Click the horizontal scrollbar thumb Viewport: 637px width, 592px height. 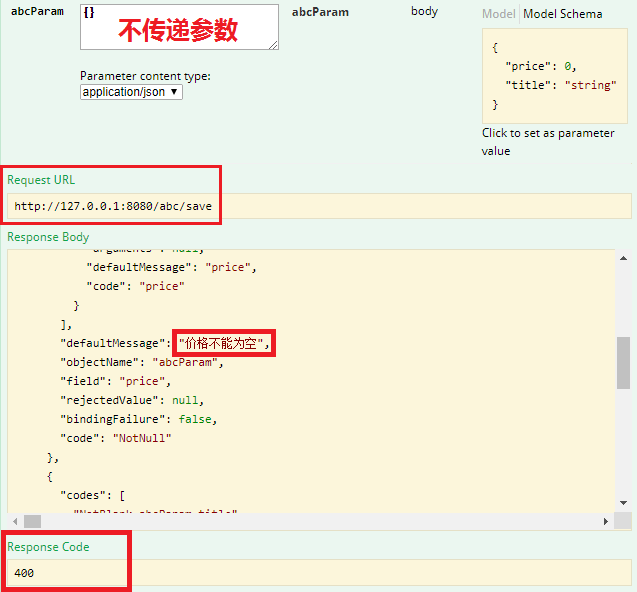[x=32, y=521]
